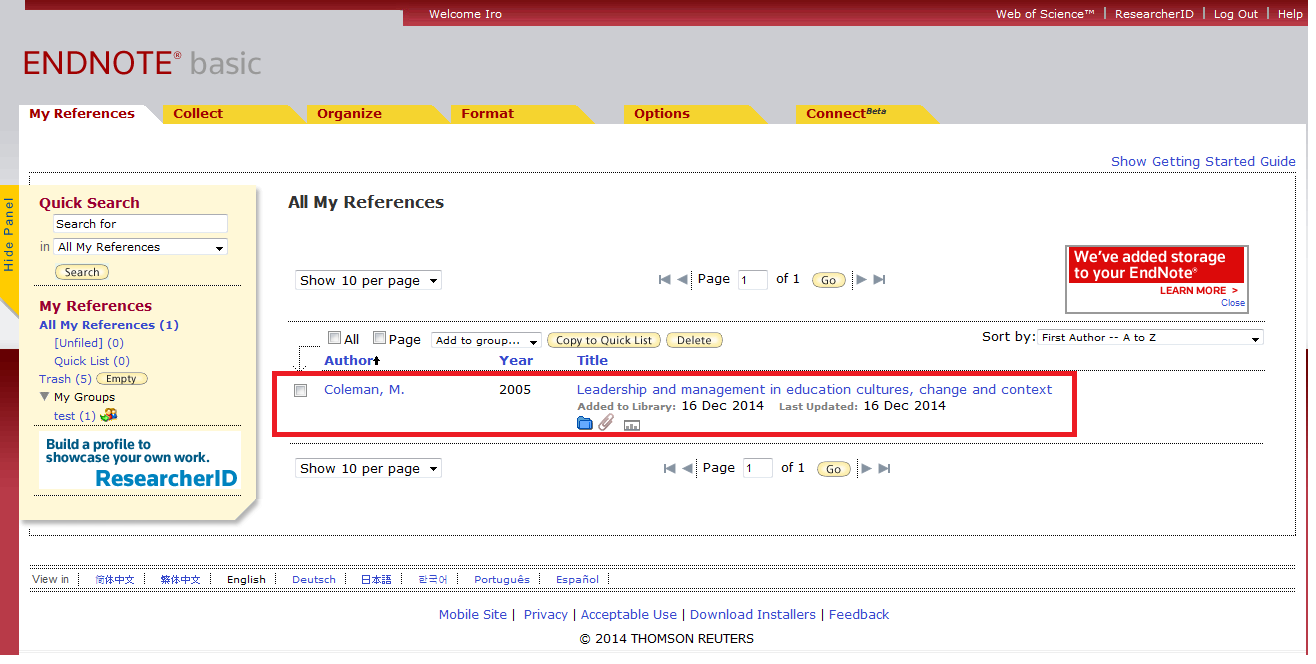
Task: Switch language to Deutsch
Action: [x=314, y=579]
